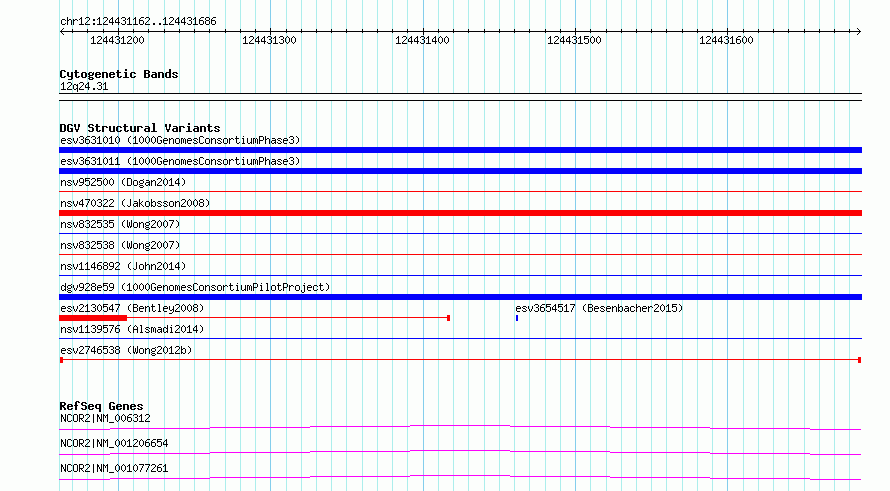The image size is (890, 491).
Task: Select the DGV Structural Variants track title
Action: click(140, 128)
